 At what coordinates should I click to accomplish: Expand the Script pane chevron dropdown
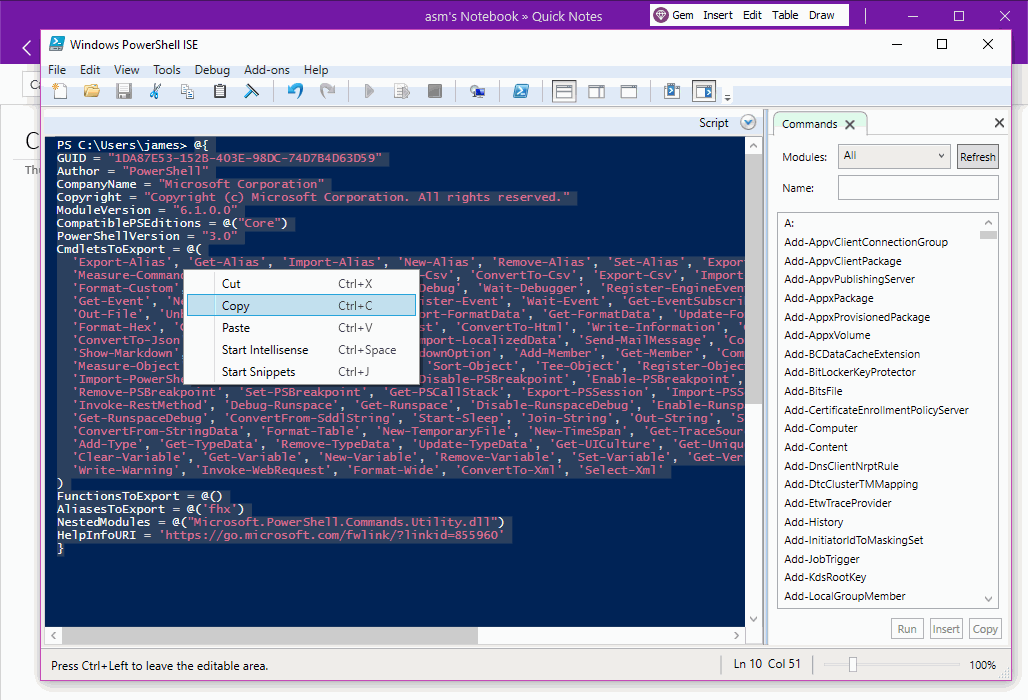pos(747,122)
